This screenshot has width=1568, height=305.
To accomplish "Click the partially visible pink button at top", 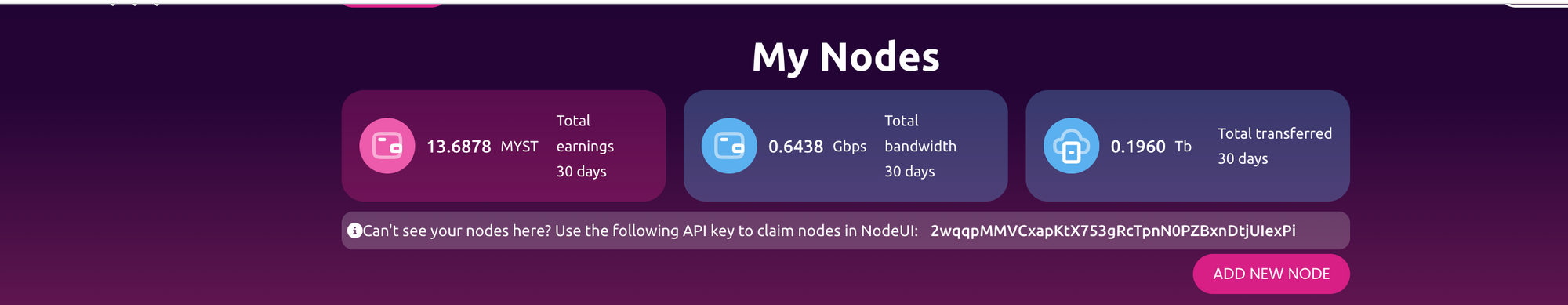I will tap(392, 4).
